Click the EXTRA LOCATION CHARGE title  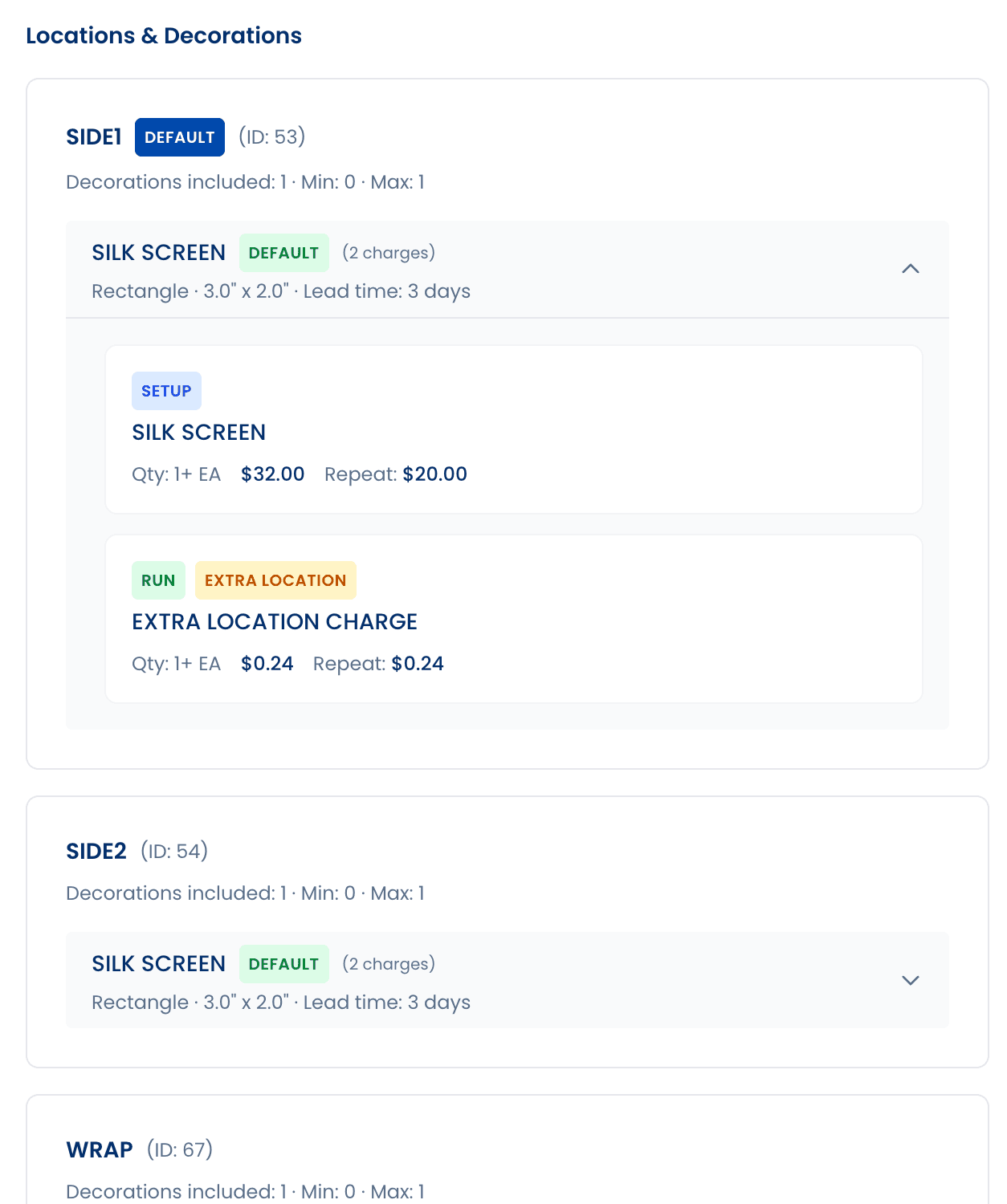275,622
